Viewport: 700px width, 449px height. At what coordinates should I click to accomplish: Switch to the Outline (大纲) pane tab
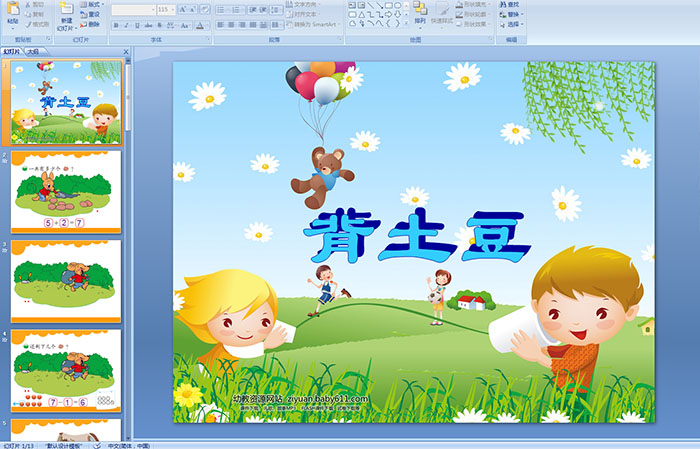[x=33, y=52]
